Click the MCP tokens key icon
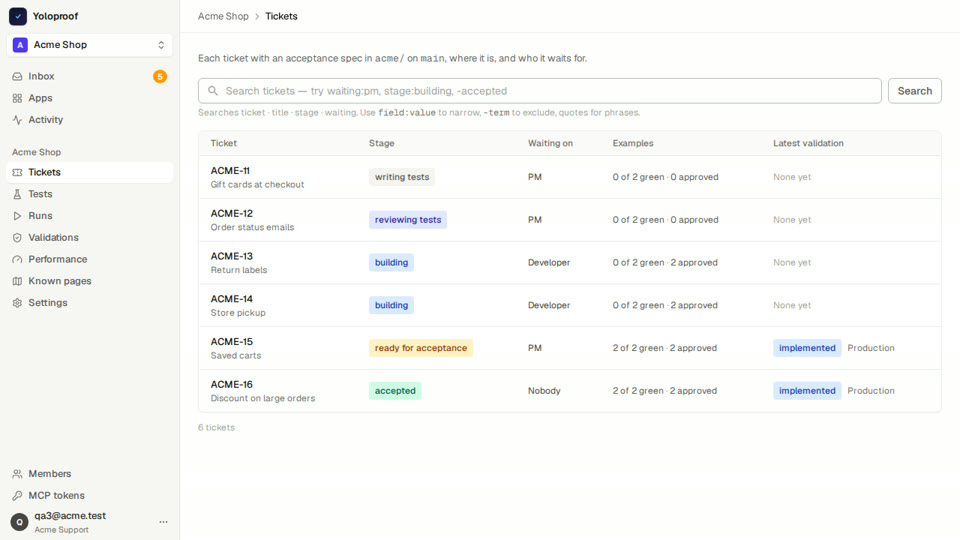 pos(17,495)
